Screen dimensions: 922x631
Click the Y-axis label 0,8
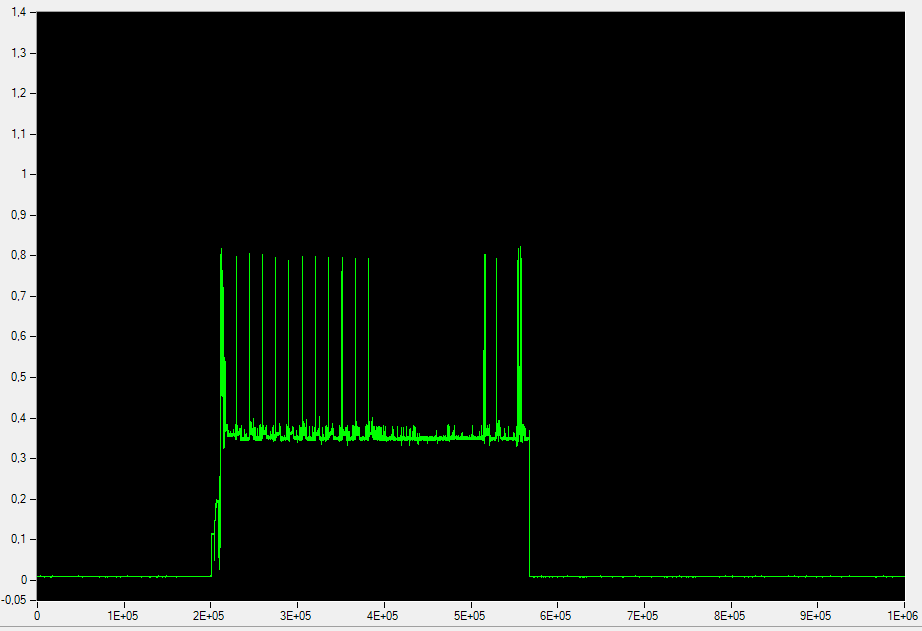(x=19, y=256)
